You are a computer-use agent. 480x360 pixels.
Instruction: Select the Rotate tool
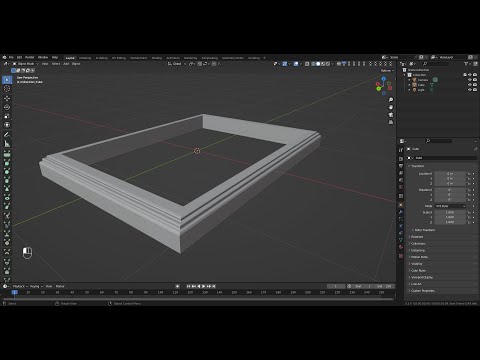[x=7, y=107]
